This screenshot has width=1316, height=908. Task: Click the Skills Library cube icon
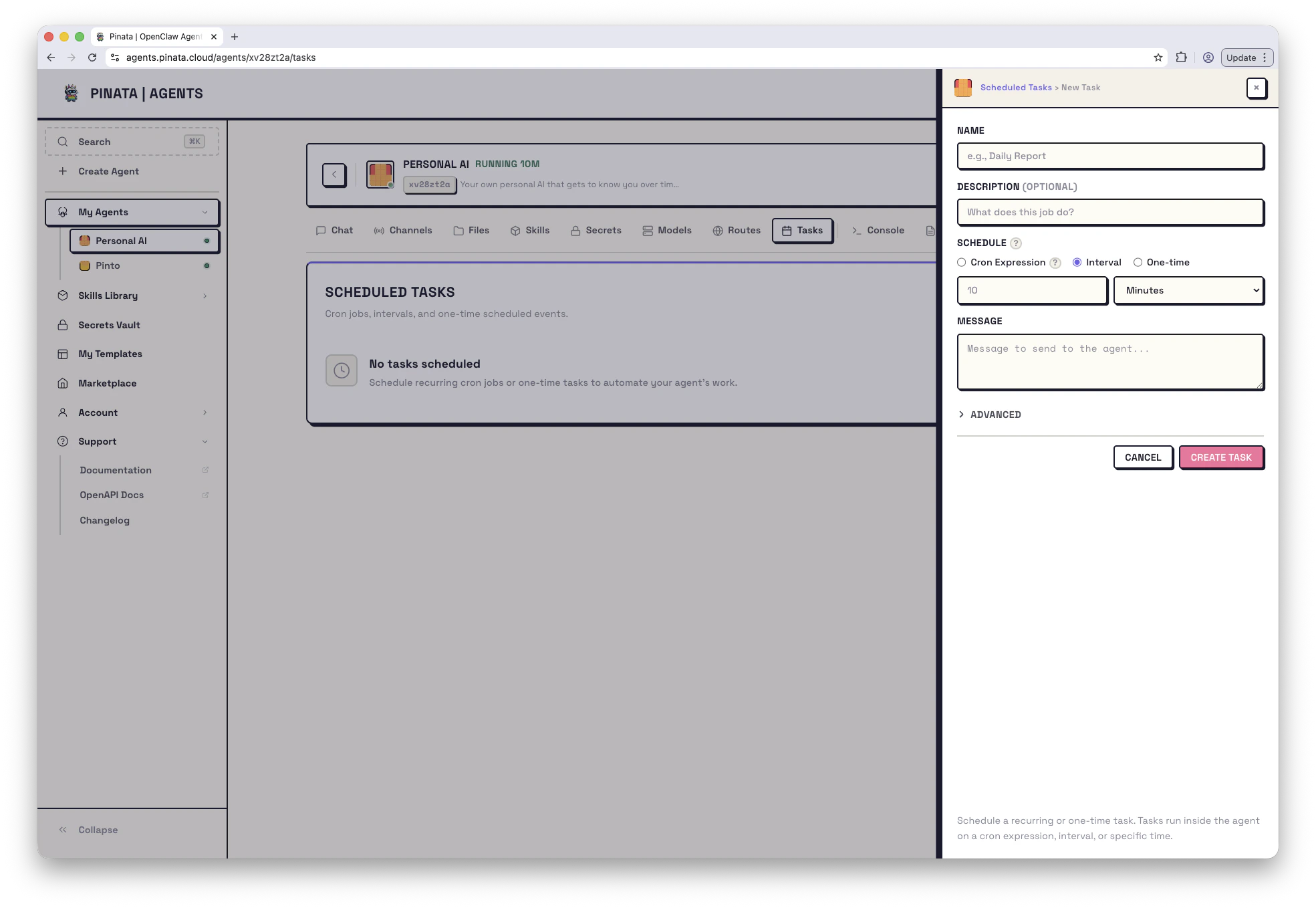(63, 296)
